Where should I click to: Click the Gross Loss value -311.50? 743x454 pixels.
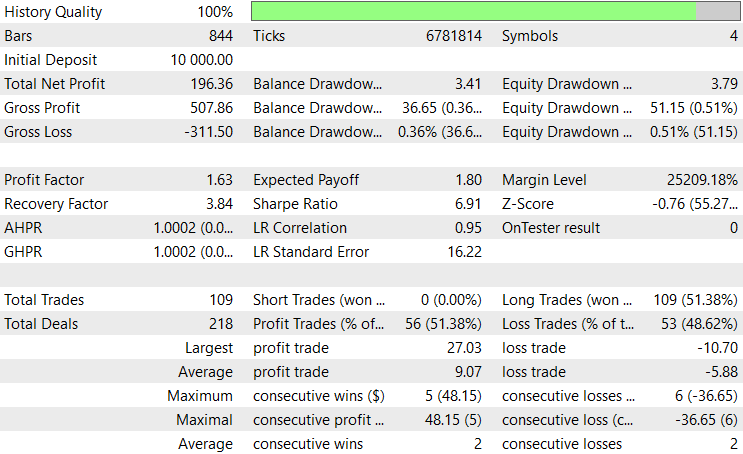click(x=208, y=132)
